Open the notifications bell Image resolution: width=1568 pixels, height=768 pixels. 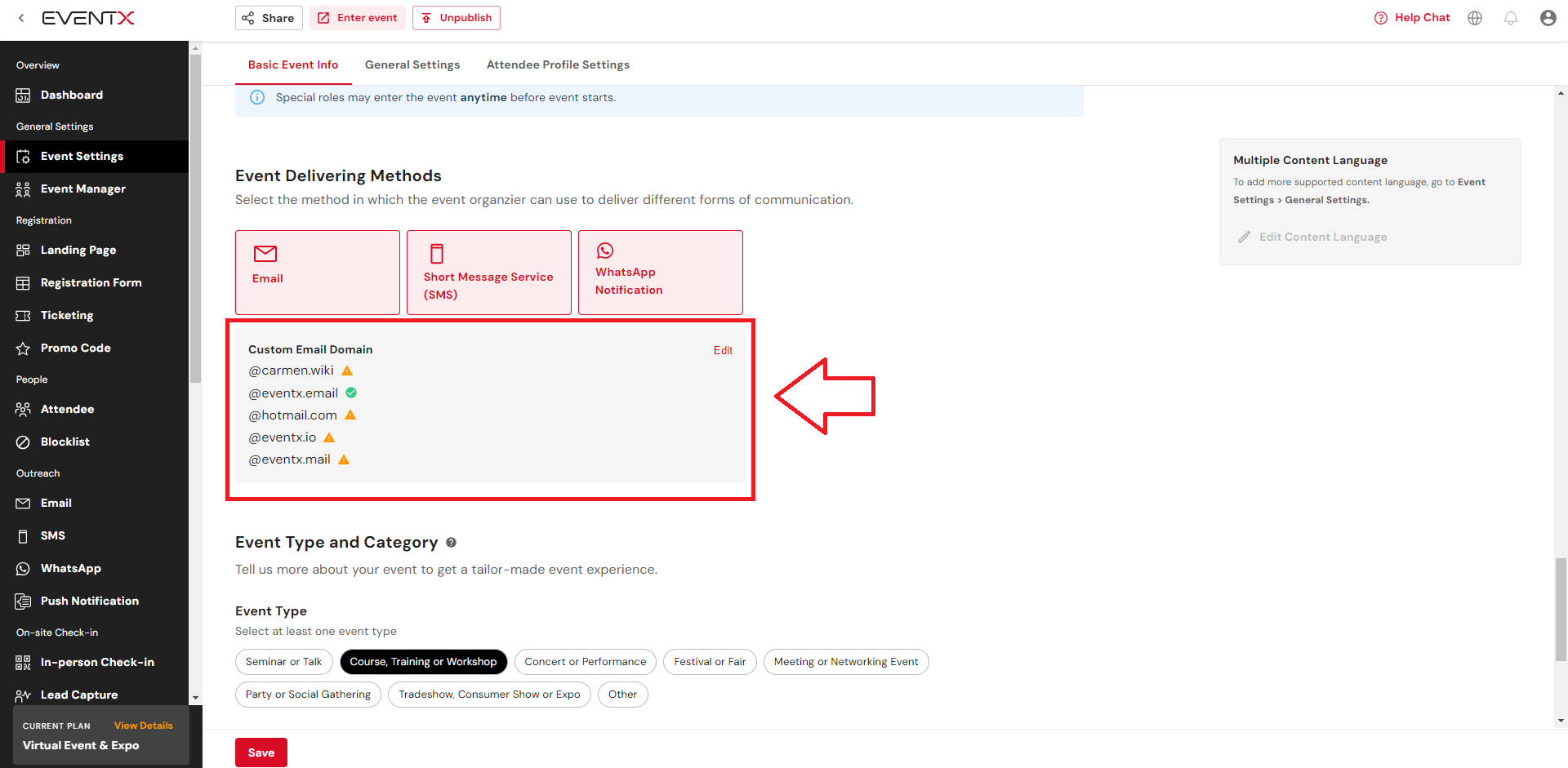tap(1511, 18)
